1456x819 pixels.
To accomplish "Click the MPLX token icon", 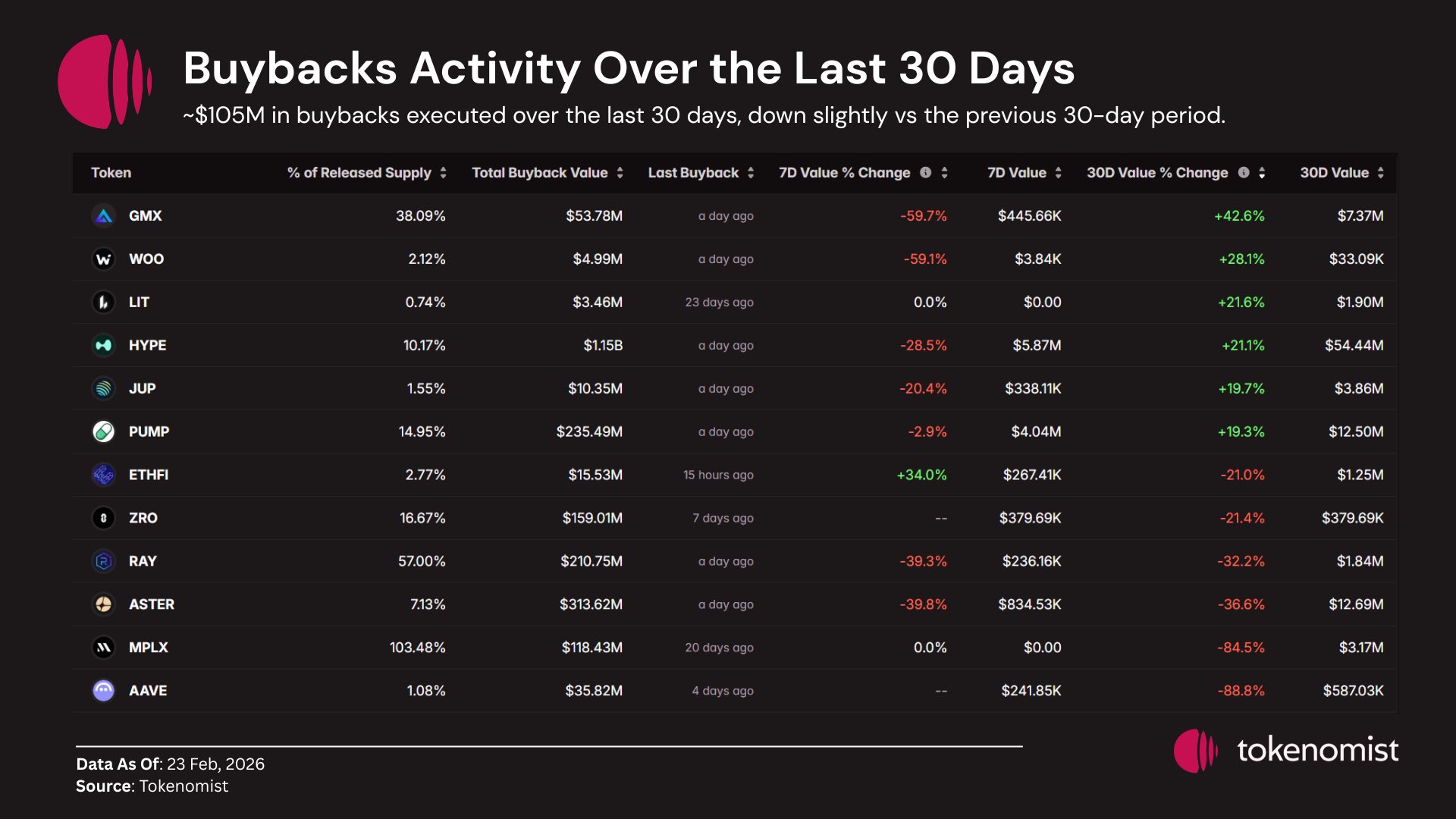I will (104, 648).
